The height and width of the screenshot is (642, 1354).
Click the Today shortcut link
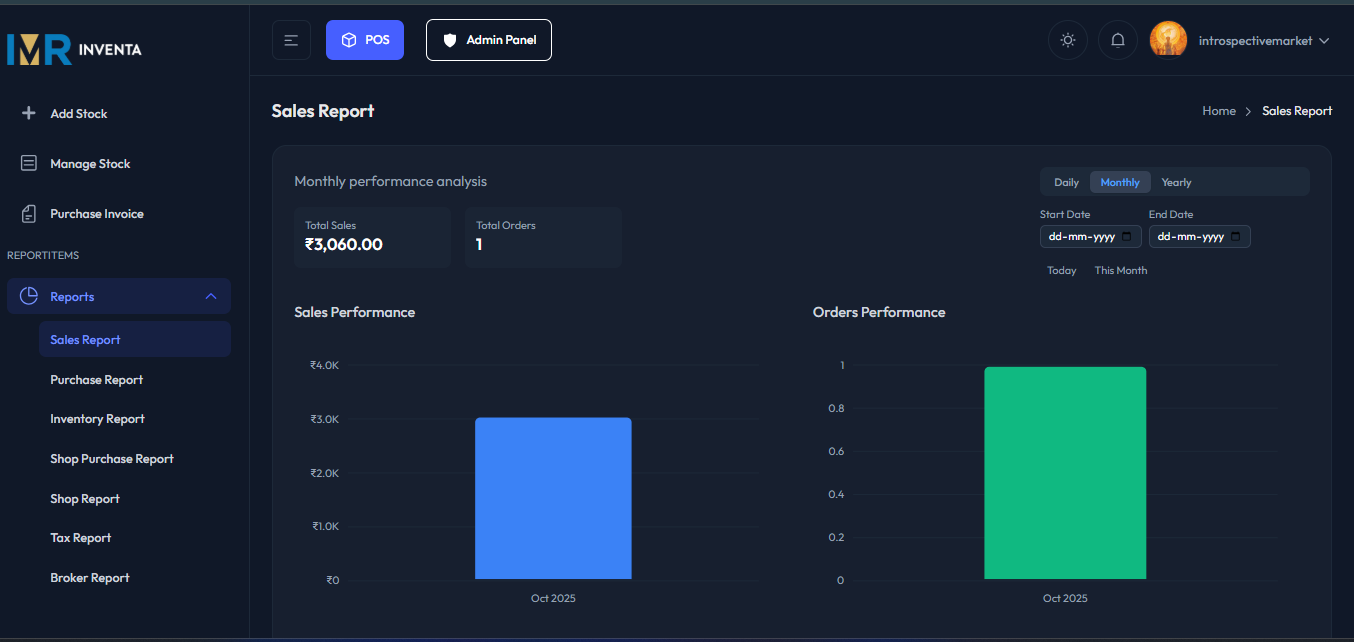tap(1061, 269)
